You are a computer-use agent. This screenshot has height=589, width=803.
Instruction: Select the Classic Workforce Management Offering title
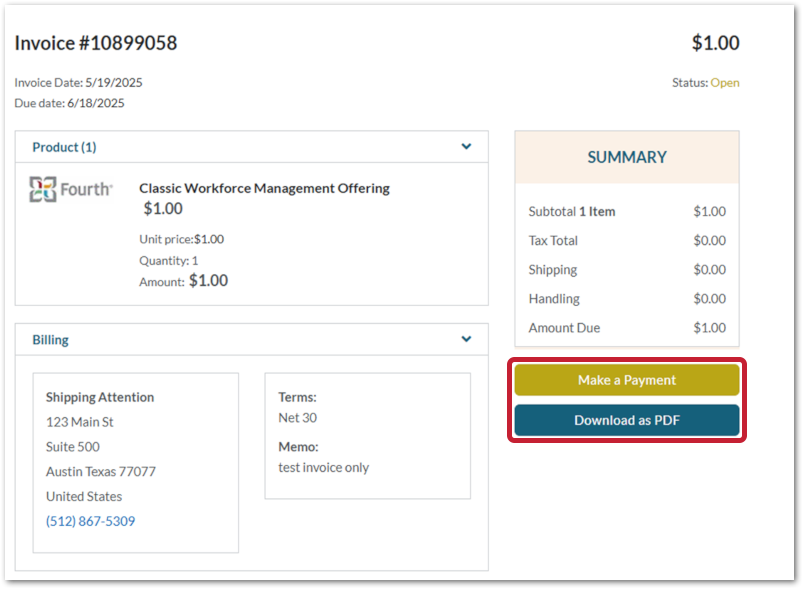(x=264, y=188)
